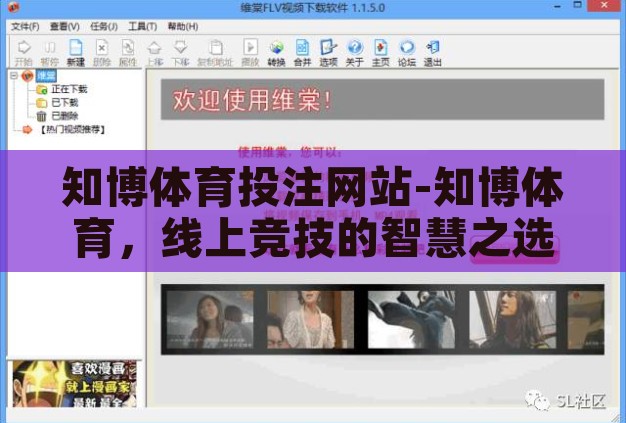This screenshot has width=626, height=423.
Task: Open 选项 (Options) from the toolbar
Action: point(329,52)
